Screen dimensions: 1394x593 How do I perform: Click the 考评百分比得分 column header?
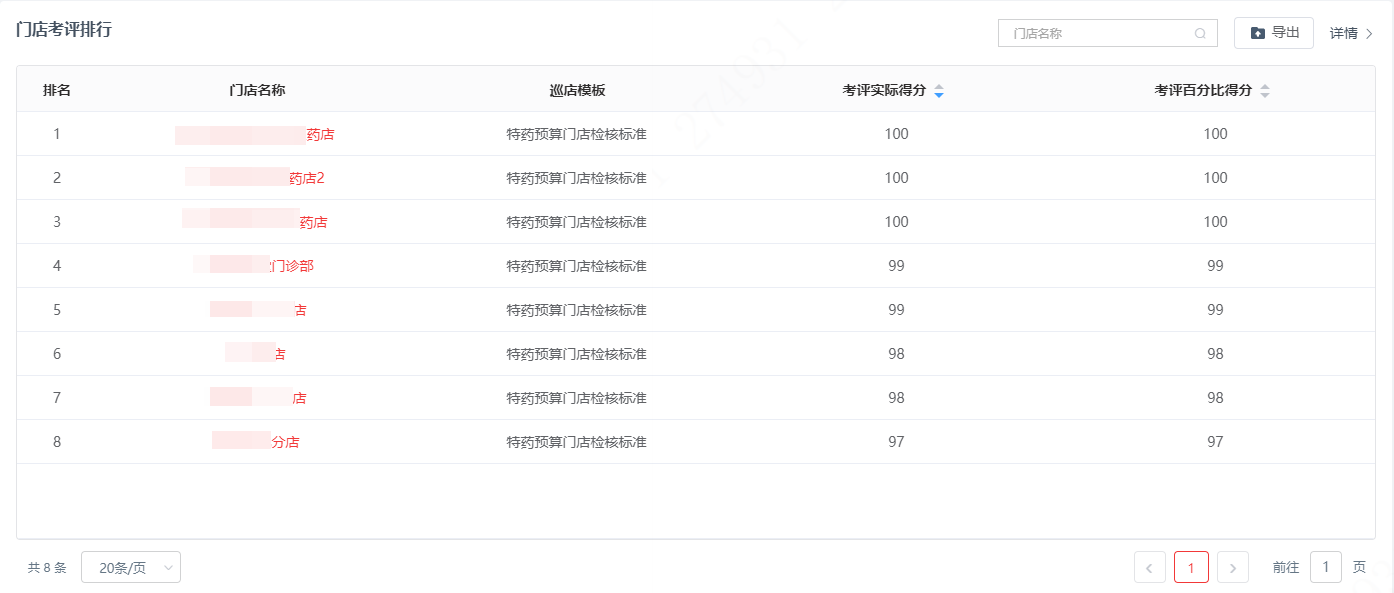[x=1203, y=91]
